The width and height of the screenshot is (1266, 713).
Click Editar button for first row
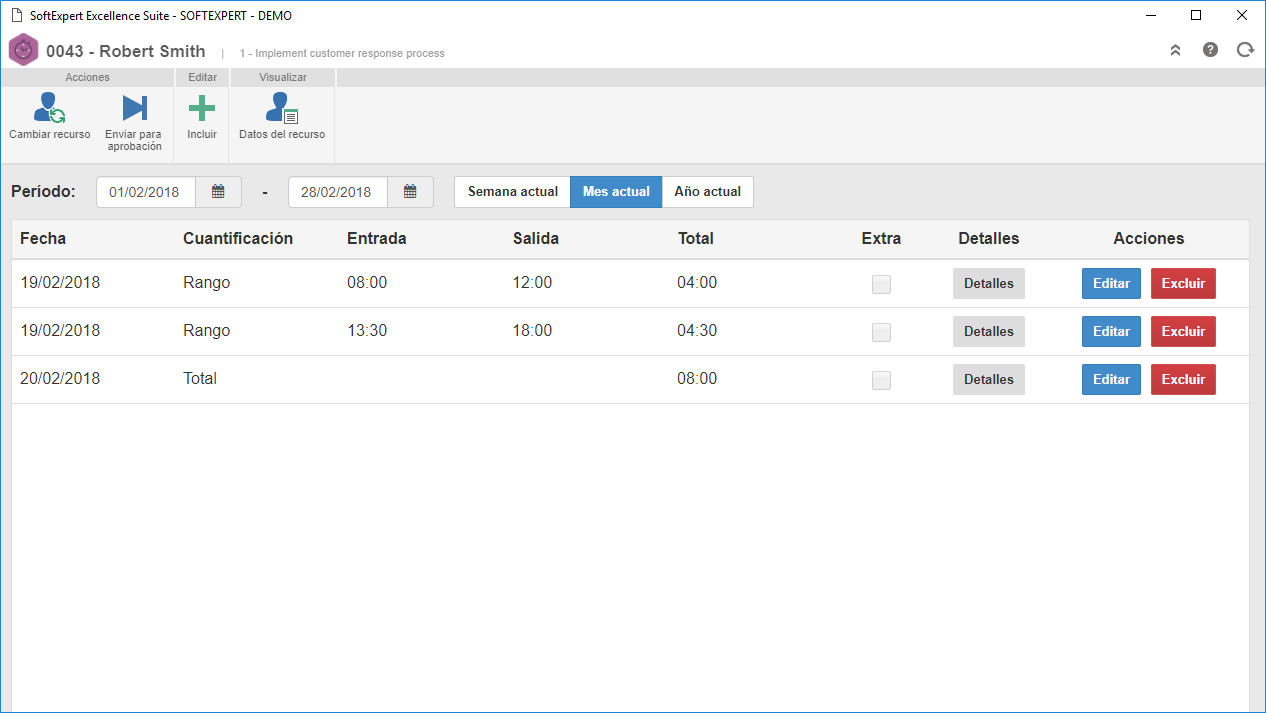tap(1111, 284)
